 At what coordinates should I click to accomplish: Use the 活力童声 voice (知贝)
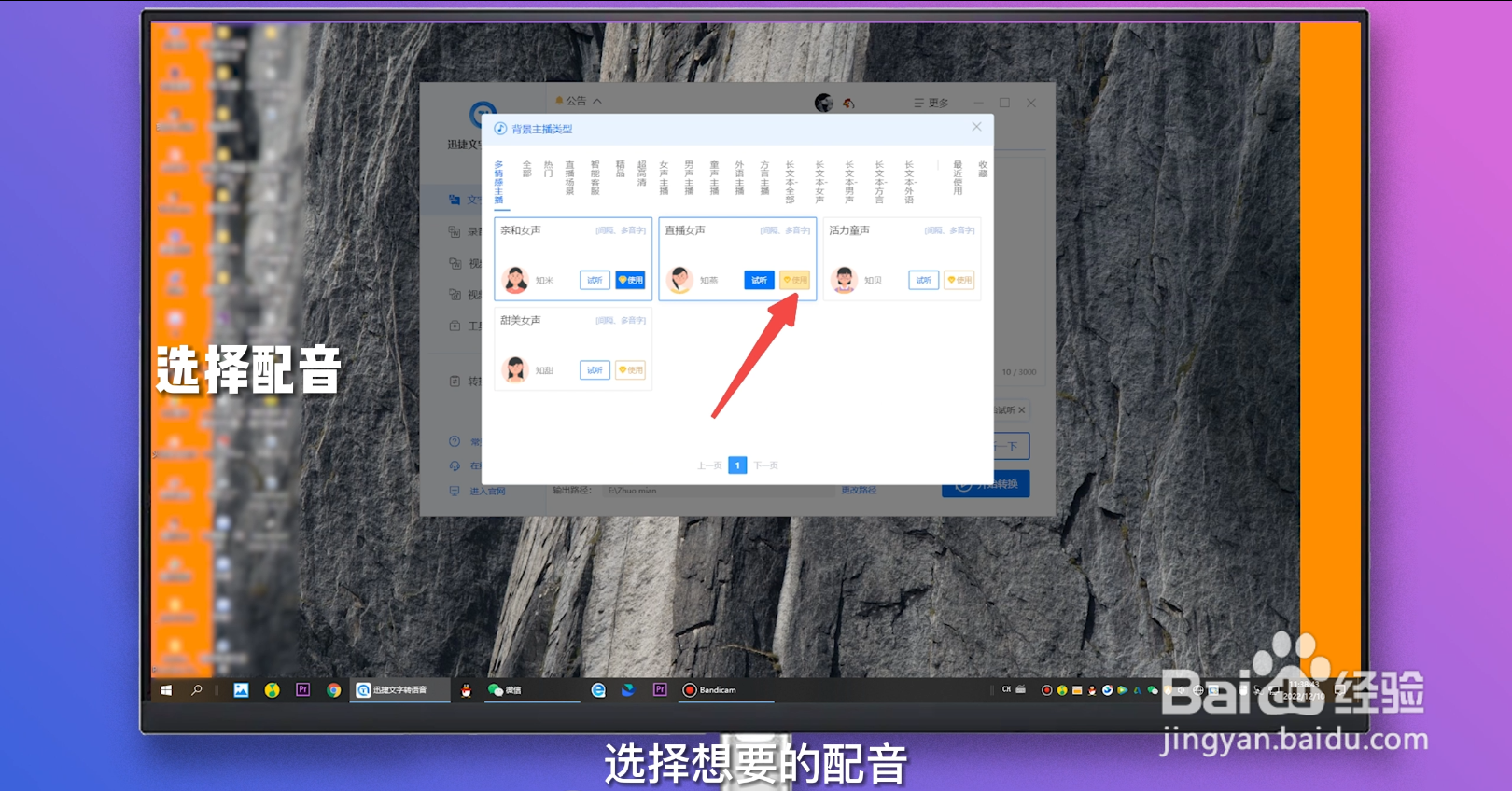959,280
